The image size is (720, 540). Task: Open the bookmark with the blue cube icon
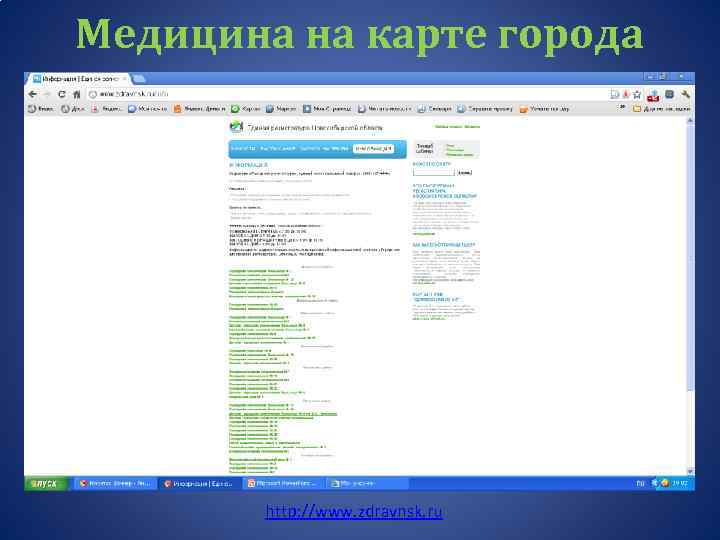click(281, 109)
